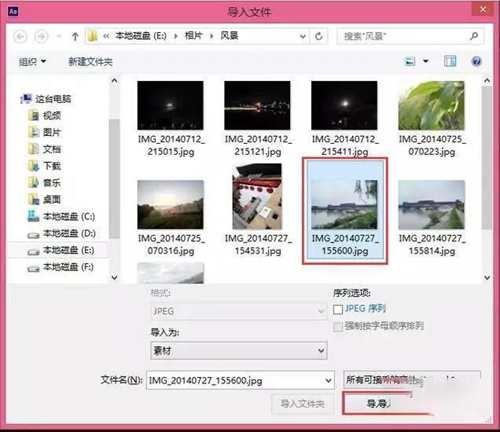Click the 导入 button
This screenshot has height=432, width=500.
pos(378,404)
